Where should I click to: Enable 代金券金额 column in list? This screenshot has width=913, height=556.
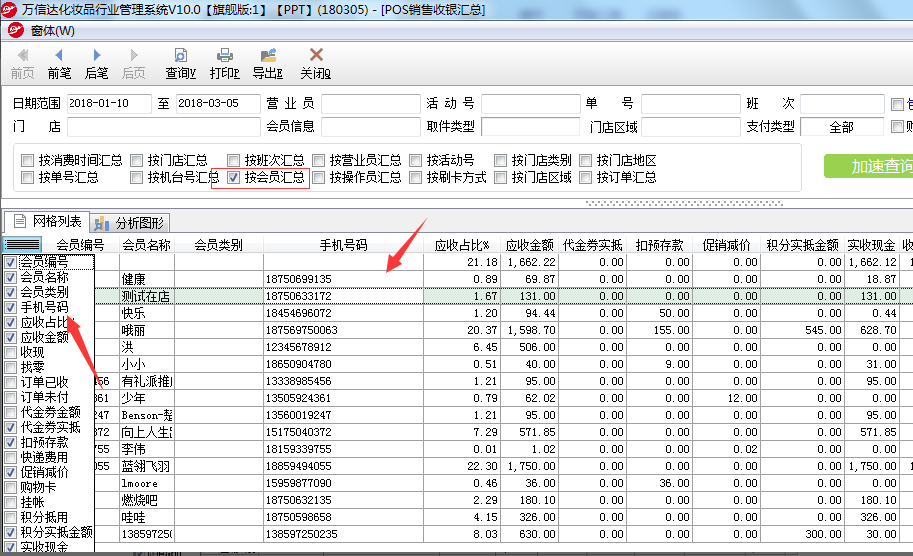pyautogui.click(x=10, y=412)
